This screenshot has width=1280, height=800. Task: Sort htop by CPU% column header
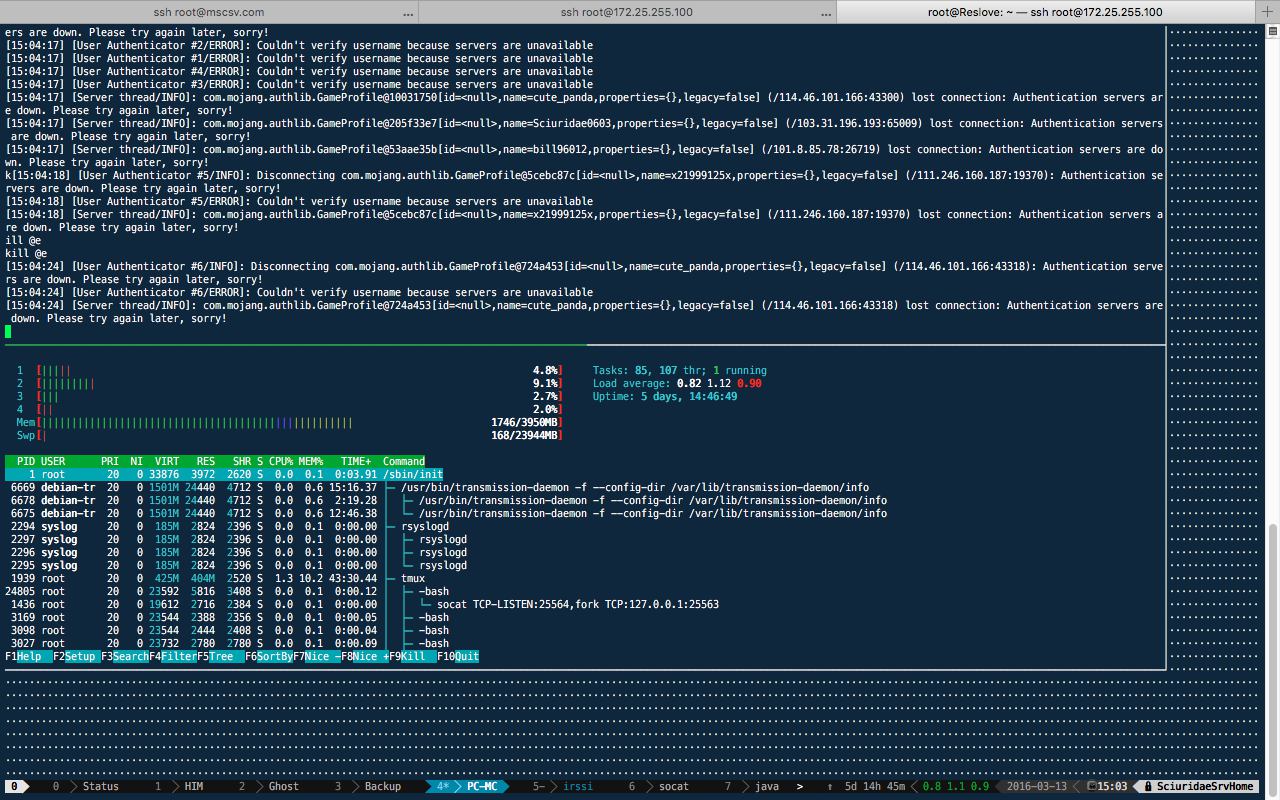pyautogui.click(x=281, y=462)
